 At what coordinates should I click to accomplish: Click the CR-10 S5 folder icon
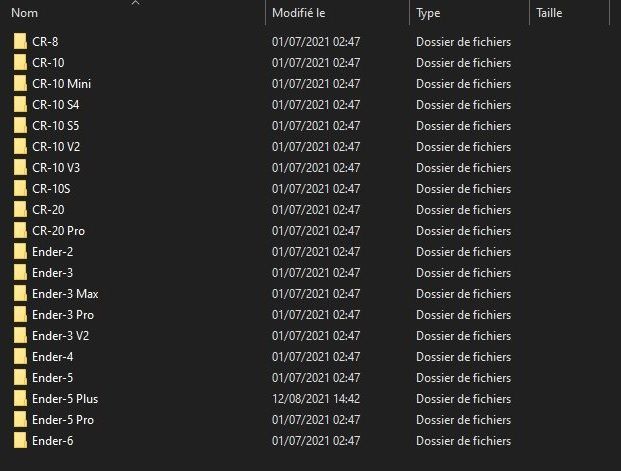pyautogui.click(x=20, y=126)
